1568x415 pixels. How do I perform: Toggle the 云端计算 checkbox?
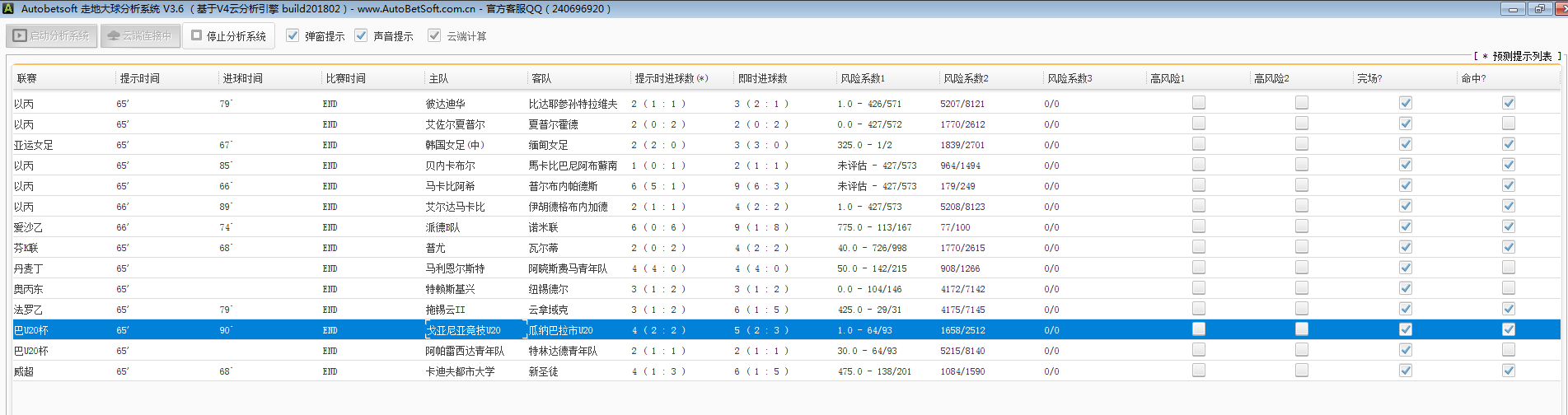coord(434,36)
